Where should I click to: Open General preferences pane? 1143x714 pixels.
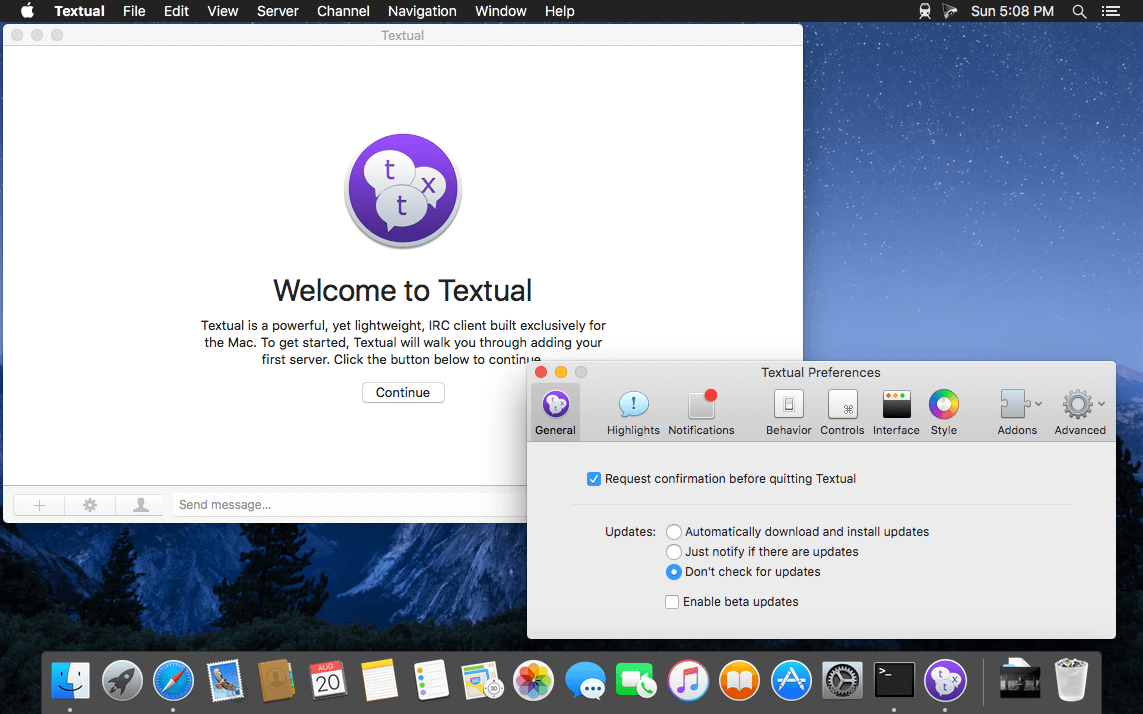click(555, 412)
